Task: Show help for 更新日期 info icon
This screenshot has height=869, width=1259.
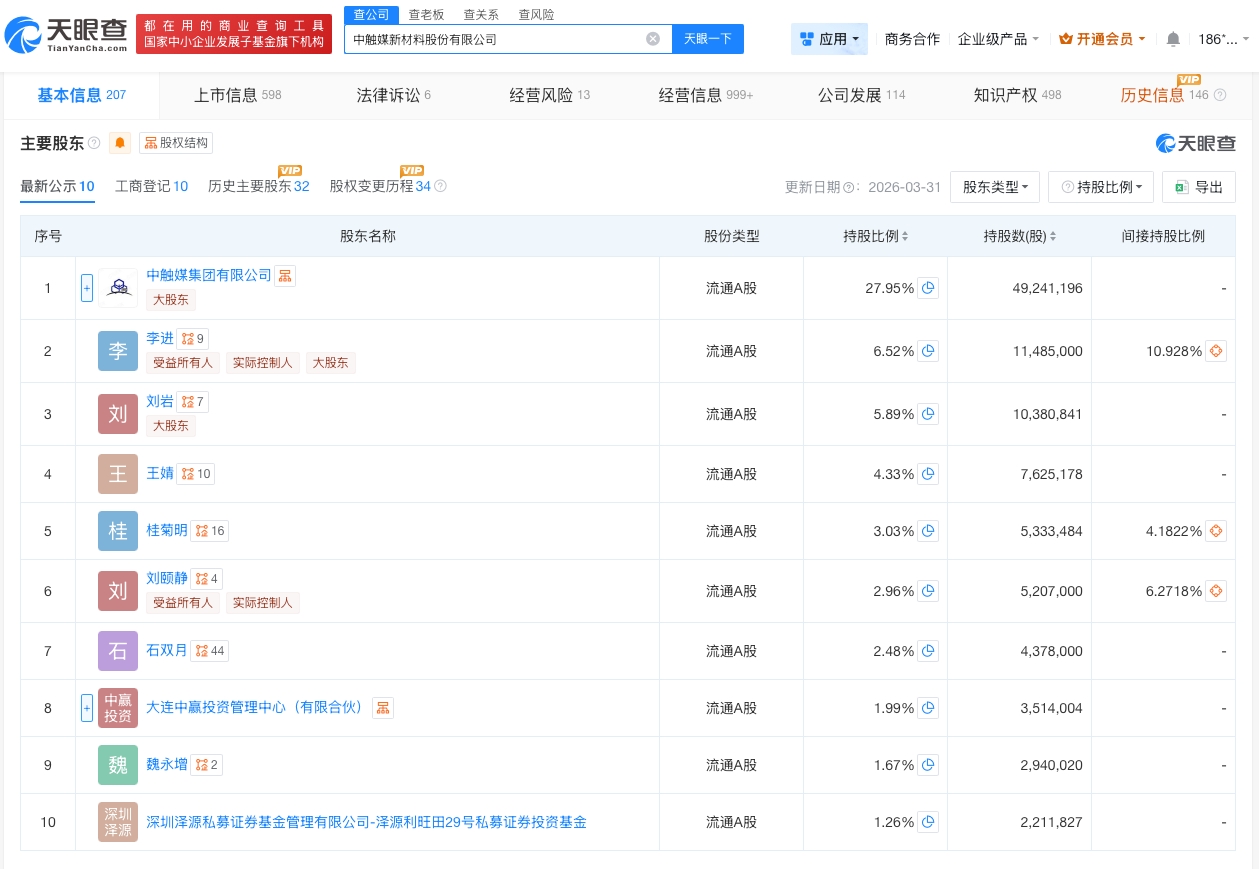Action: (847, 187)
